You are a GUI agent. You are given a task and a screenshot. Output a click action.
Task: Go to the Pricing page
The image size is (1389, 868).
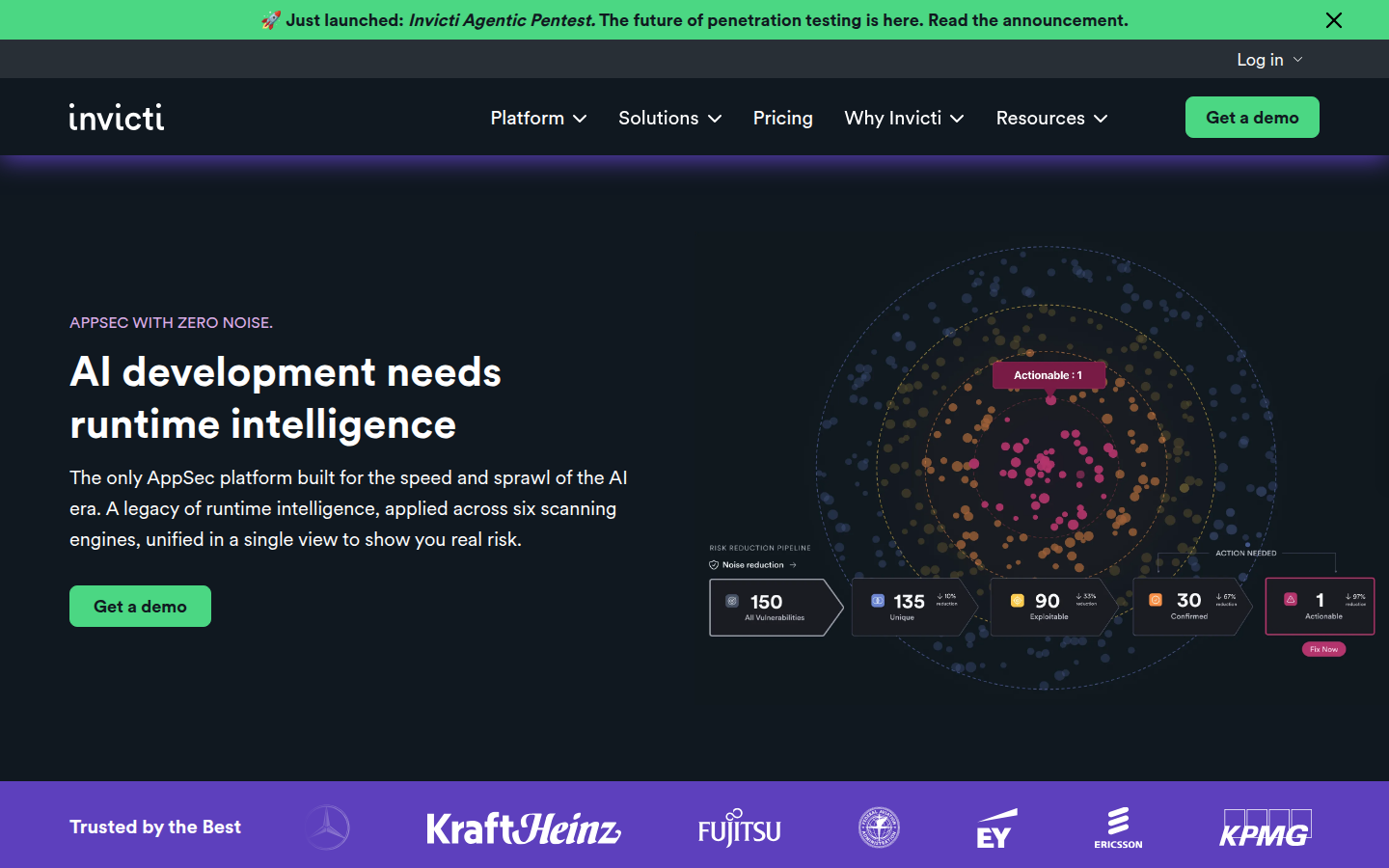[782, 118]
